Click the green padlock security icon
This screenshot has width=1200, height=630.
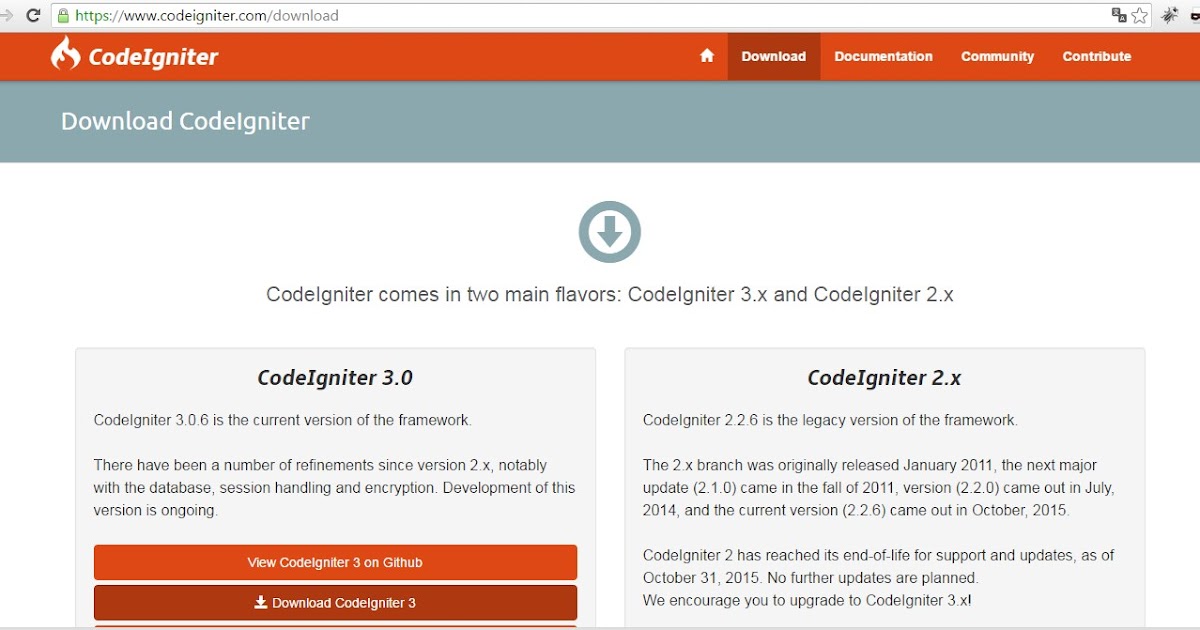point(62,15)
